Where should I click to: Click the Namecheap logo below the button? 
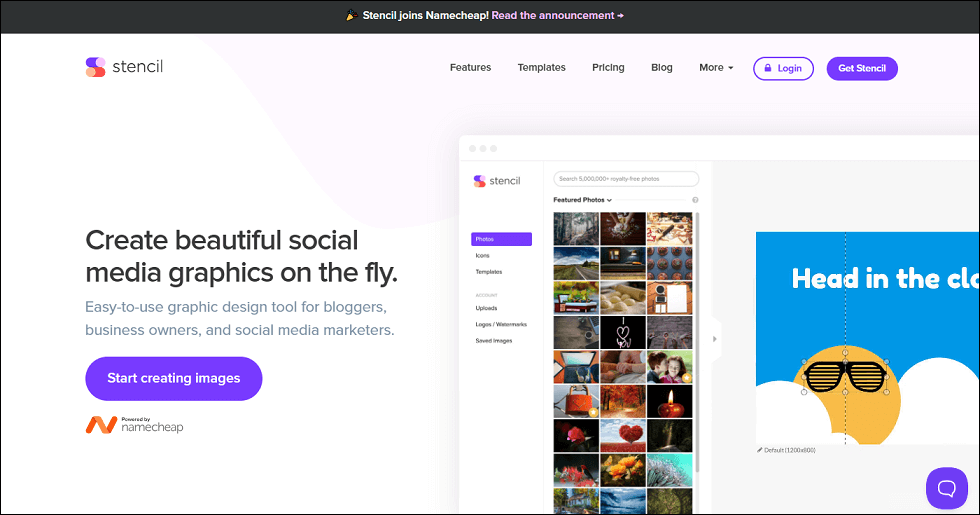click(134, 425)
